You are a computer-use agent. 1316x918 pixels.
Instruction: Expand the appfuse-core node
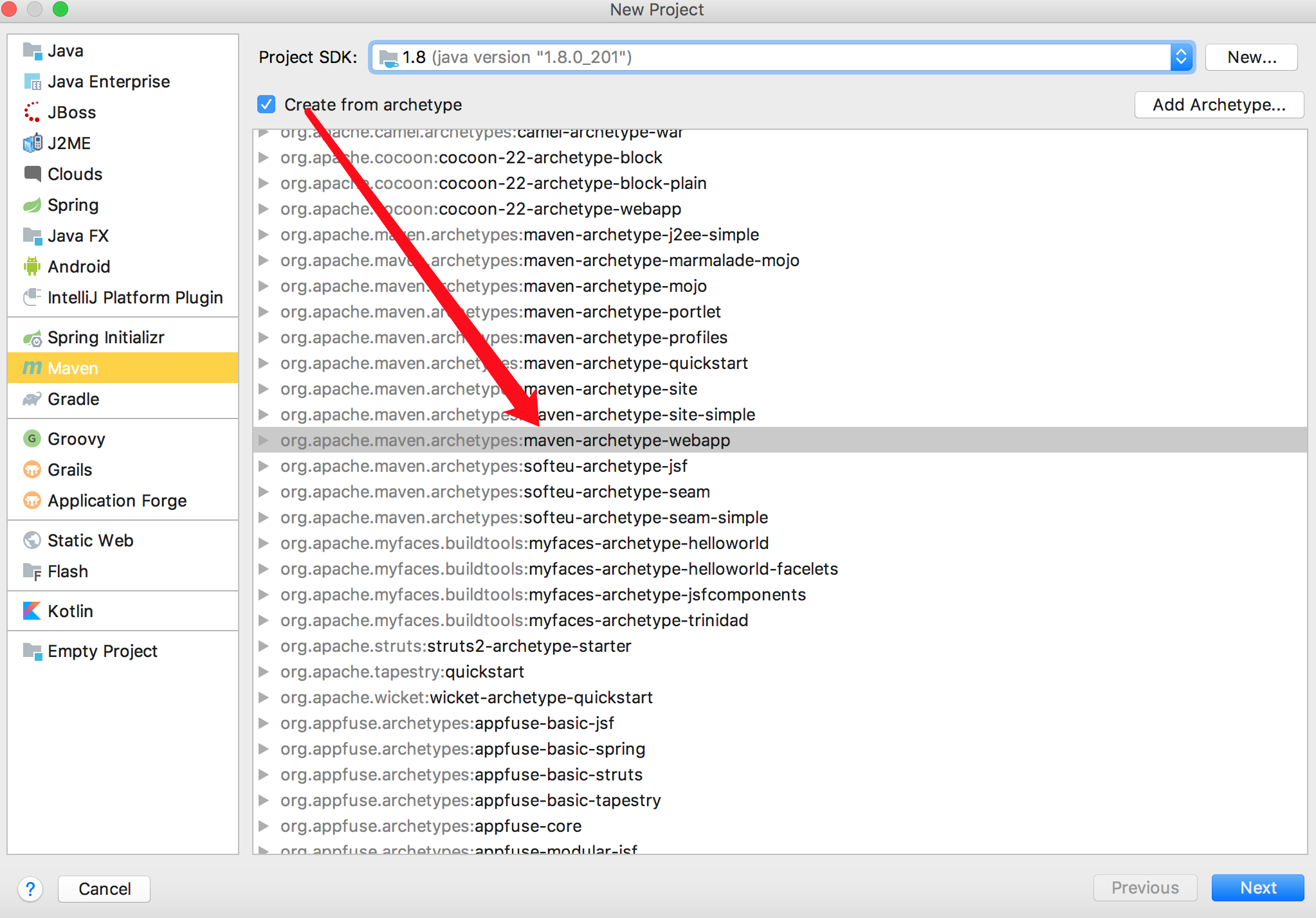pos(263,825)
